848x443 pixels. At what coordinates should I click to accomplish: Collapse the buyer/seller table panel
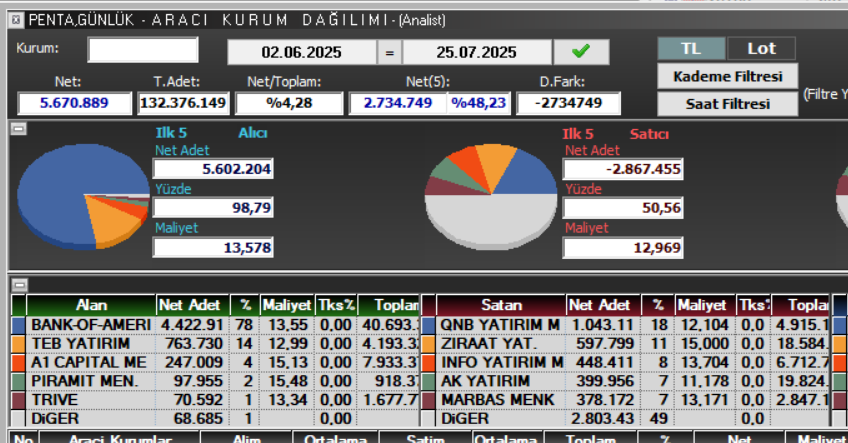19,285
